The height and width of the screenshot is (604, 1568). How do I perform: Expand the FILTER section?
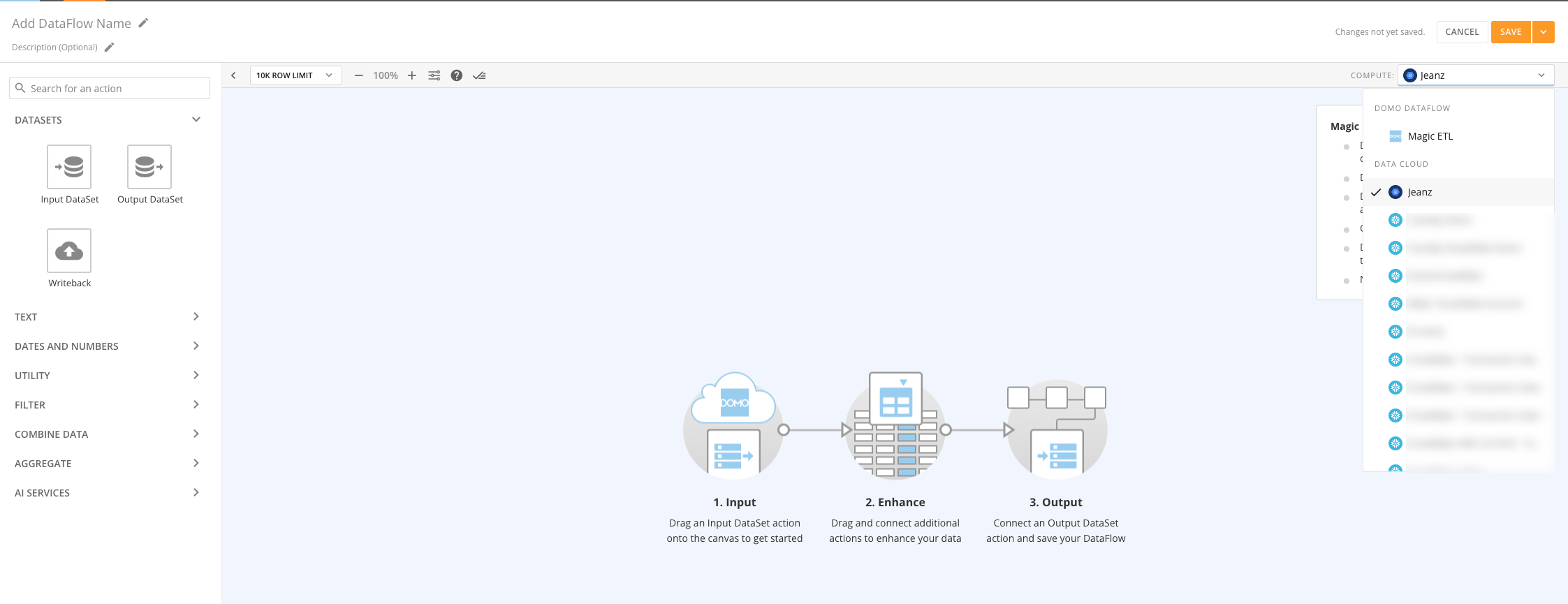[196, 404]
